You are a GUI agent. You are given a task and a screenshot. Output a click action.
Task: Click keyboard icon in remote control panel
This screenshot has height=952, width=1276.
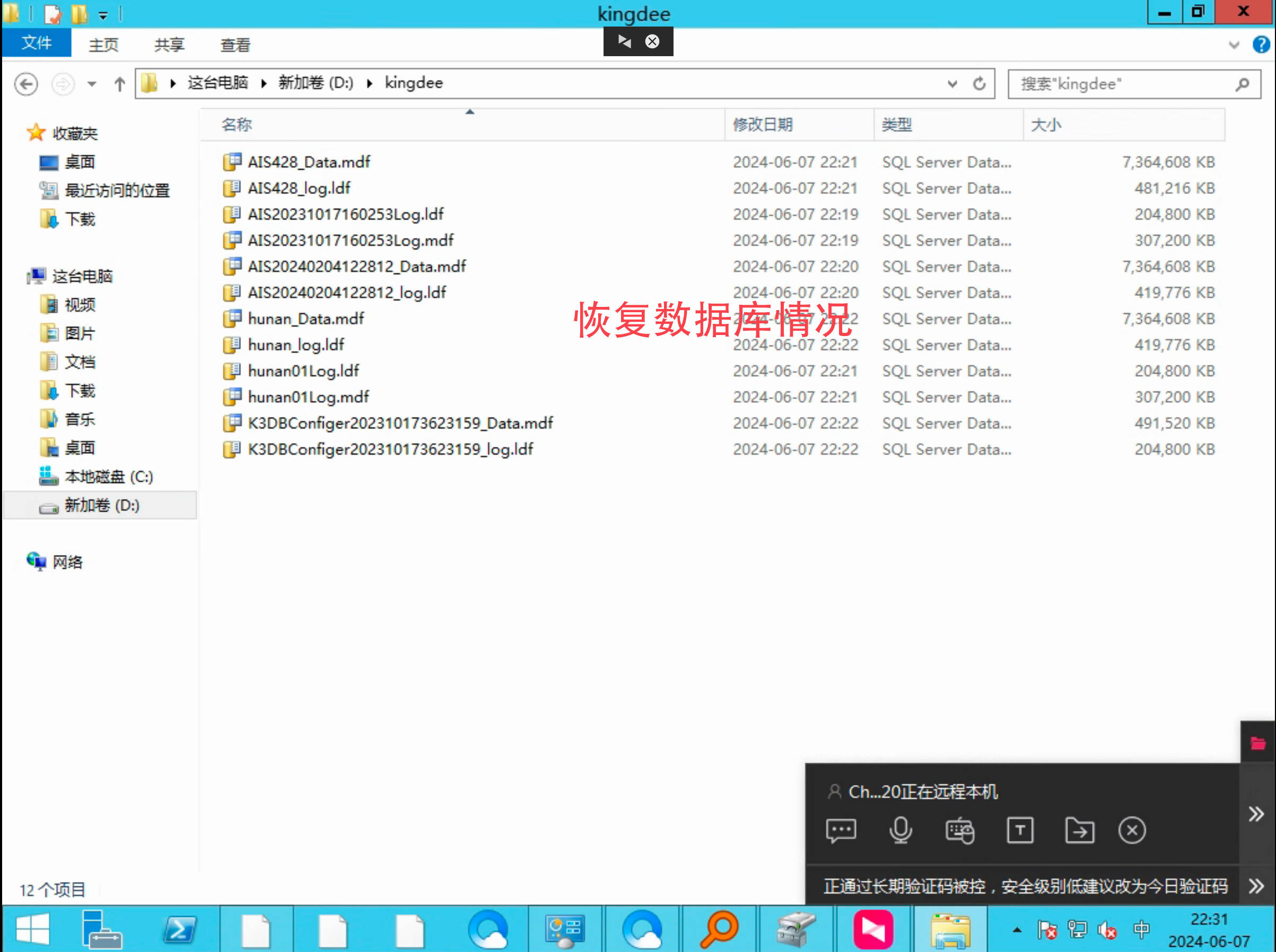(x=959, y=831)
